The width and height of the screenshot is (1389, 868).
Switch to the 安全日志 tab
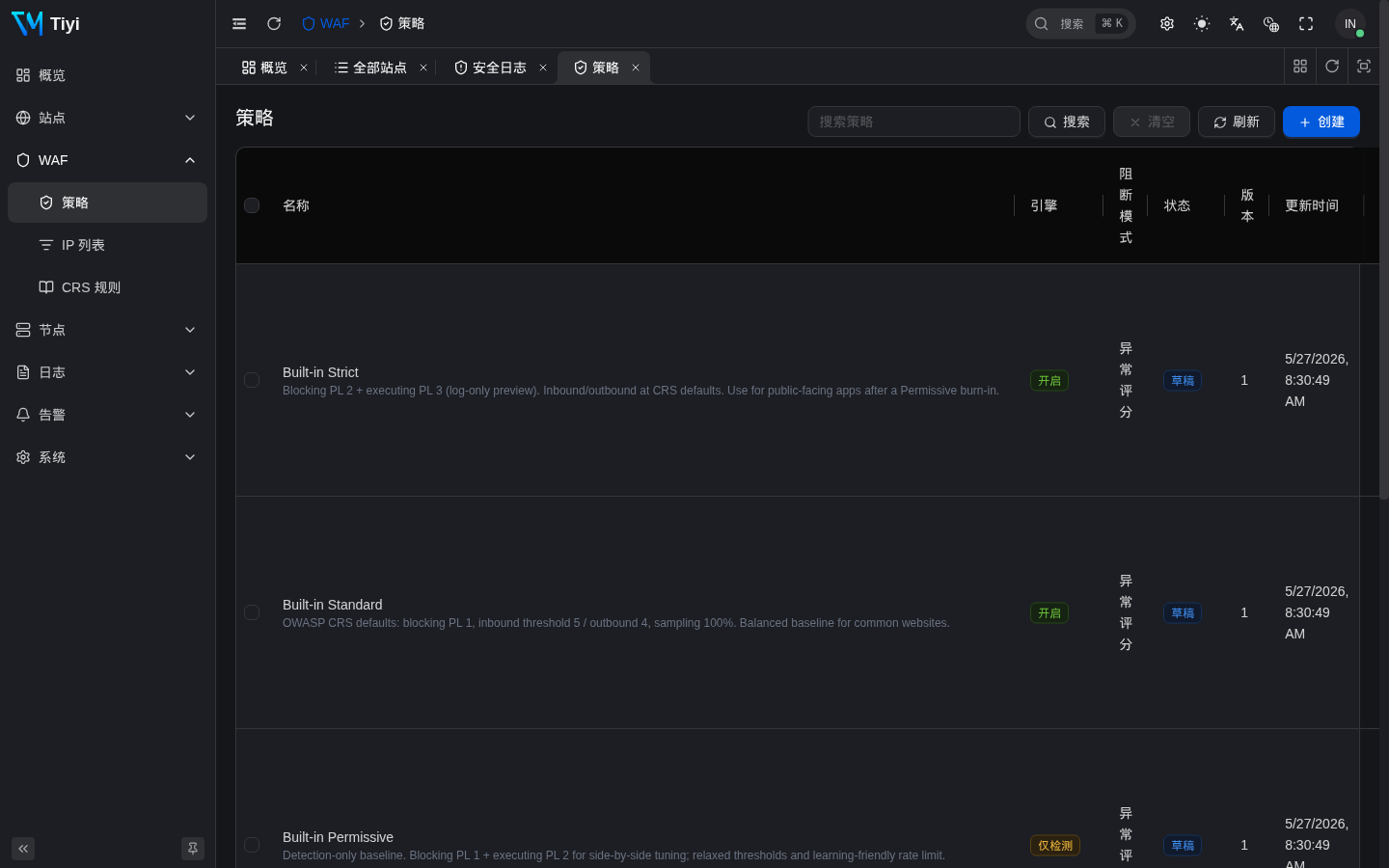pos(490,68)
